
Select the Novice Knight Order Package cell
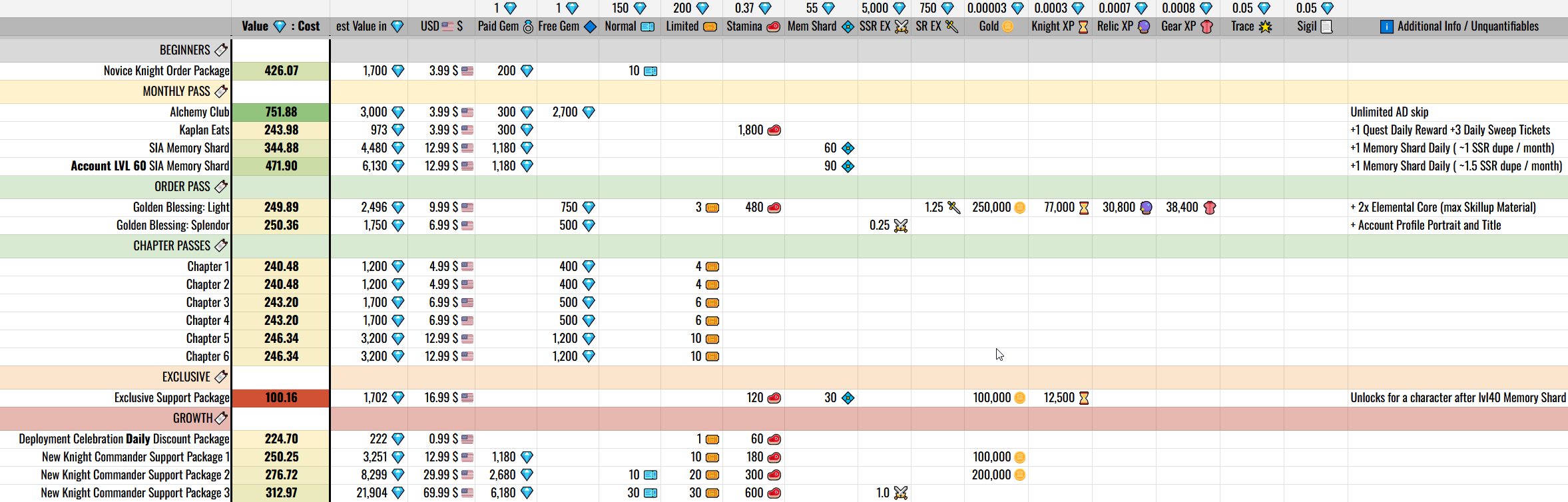click(166, 71)
